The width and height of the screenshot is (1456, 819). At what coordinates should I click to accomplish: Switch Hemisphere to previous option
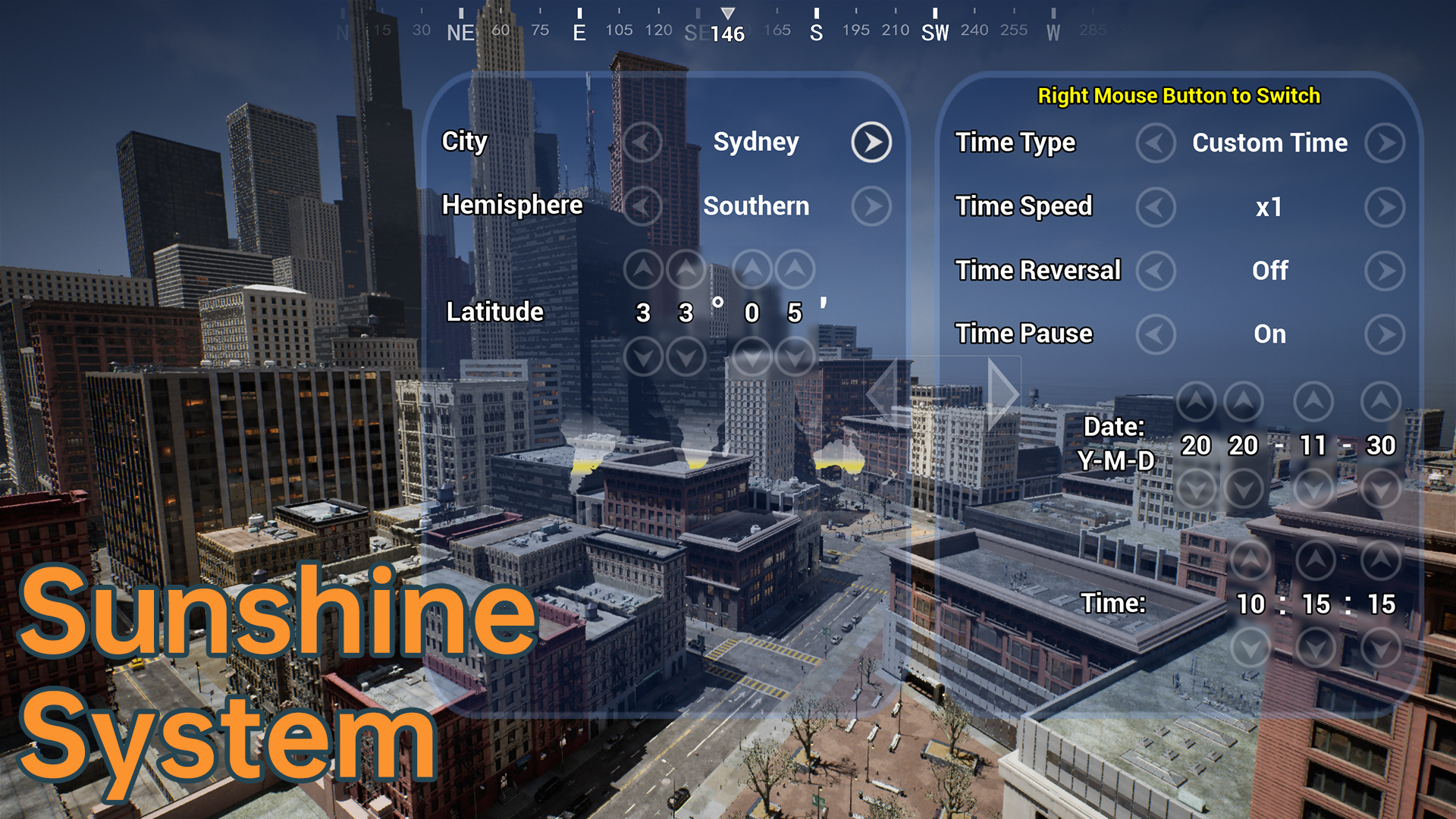click(642, 206)
